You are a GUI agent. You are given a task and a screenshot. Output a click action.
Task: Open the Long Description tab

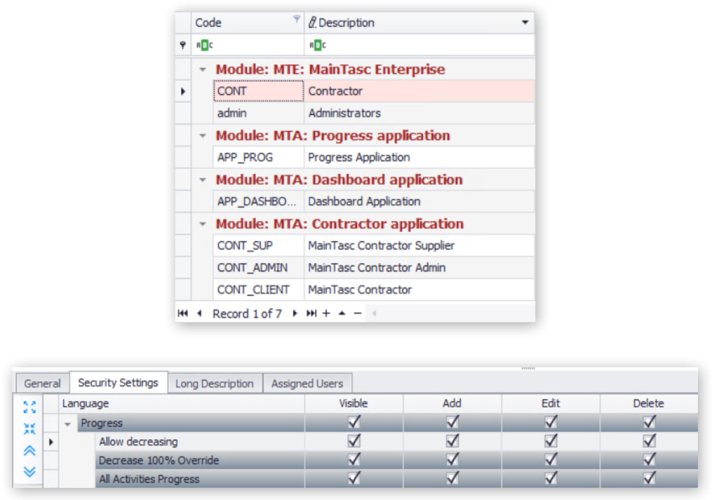point(214,383)
